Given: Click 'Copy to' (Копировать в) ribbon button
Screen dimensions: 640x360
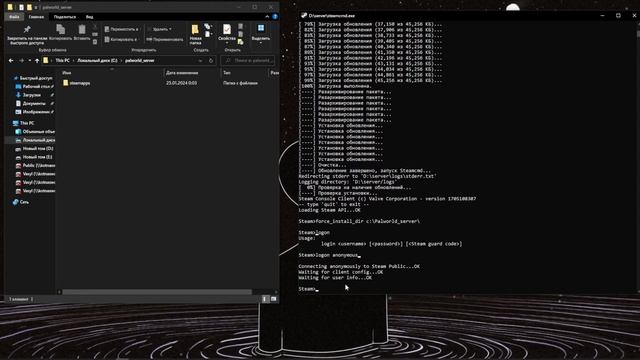Looking at the screenshot, I should 121,40.
